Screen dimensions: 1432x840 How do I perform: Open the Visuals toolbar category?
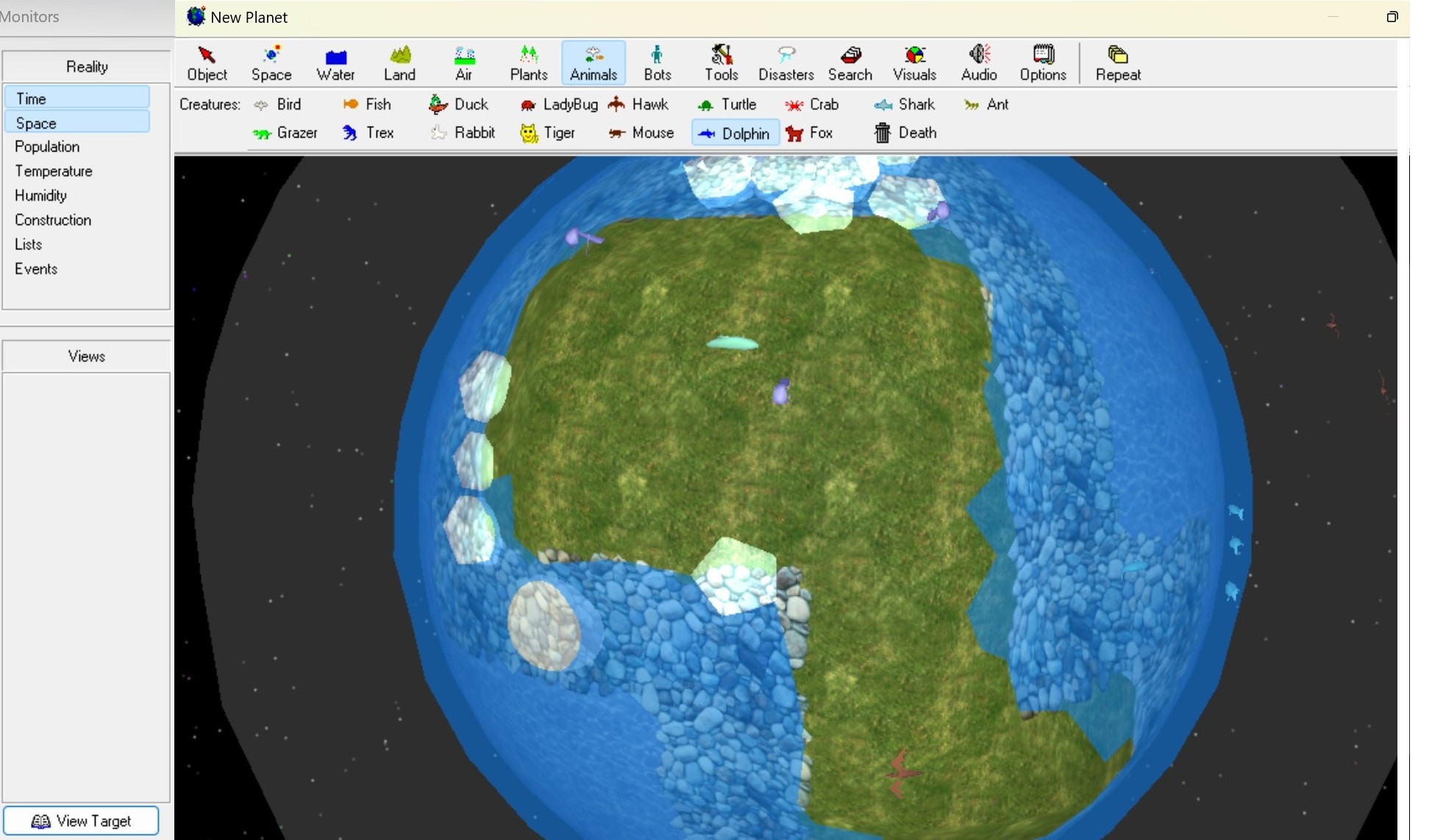click(914, 63)
